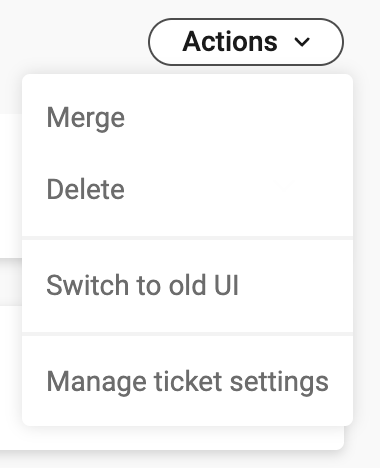This screenshot has height=468, width=380.
Task: Click the Actions label text
Action: pyautogui.click(x=230, y=42)
